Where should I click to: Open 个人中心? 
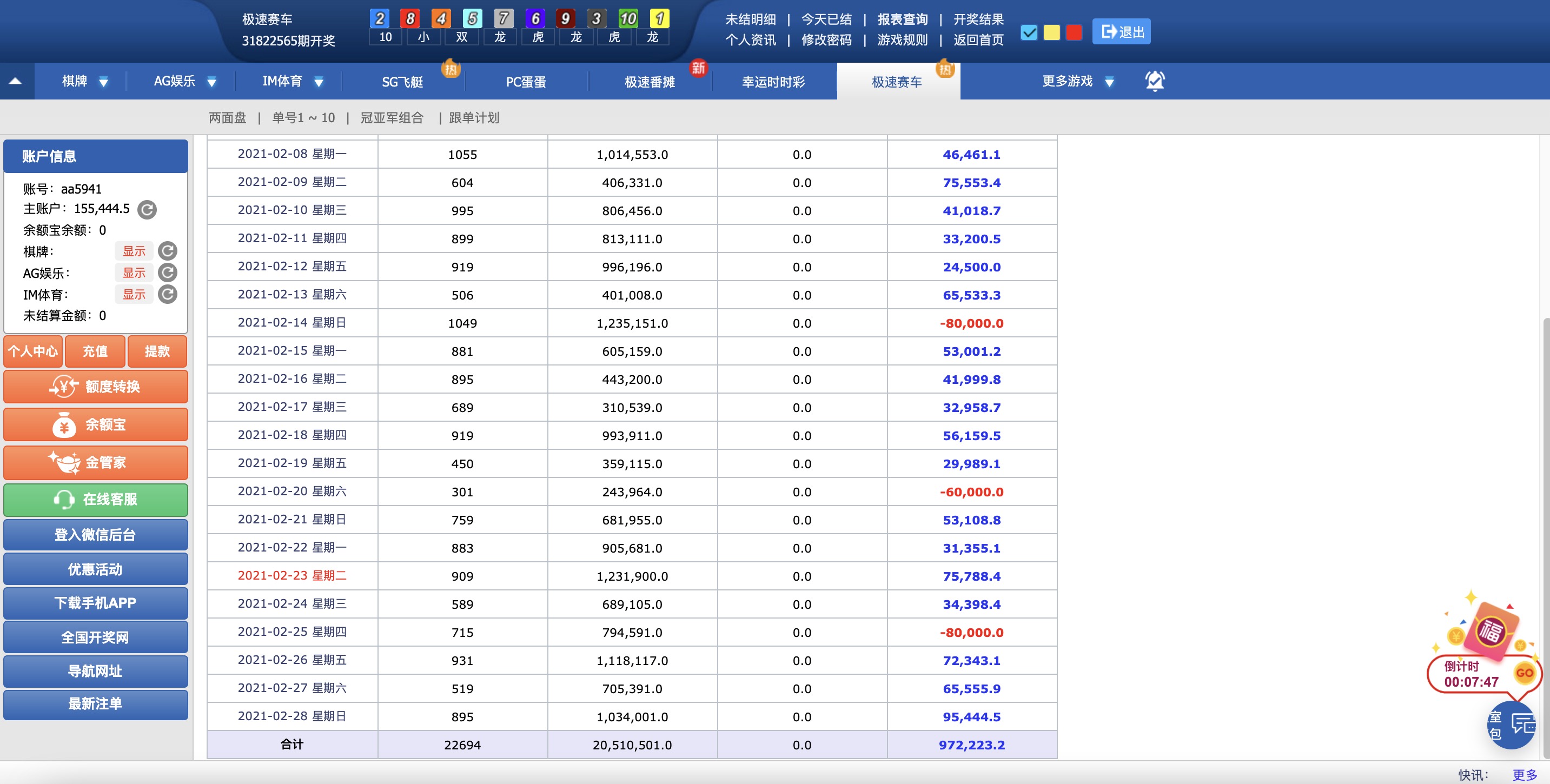33,351
